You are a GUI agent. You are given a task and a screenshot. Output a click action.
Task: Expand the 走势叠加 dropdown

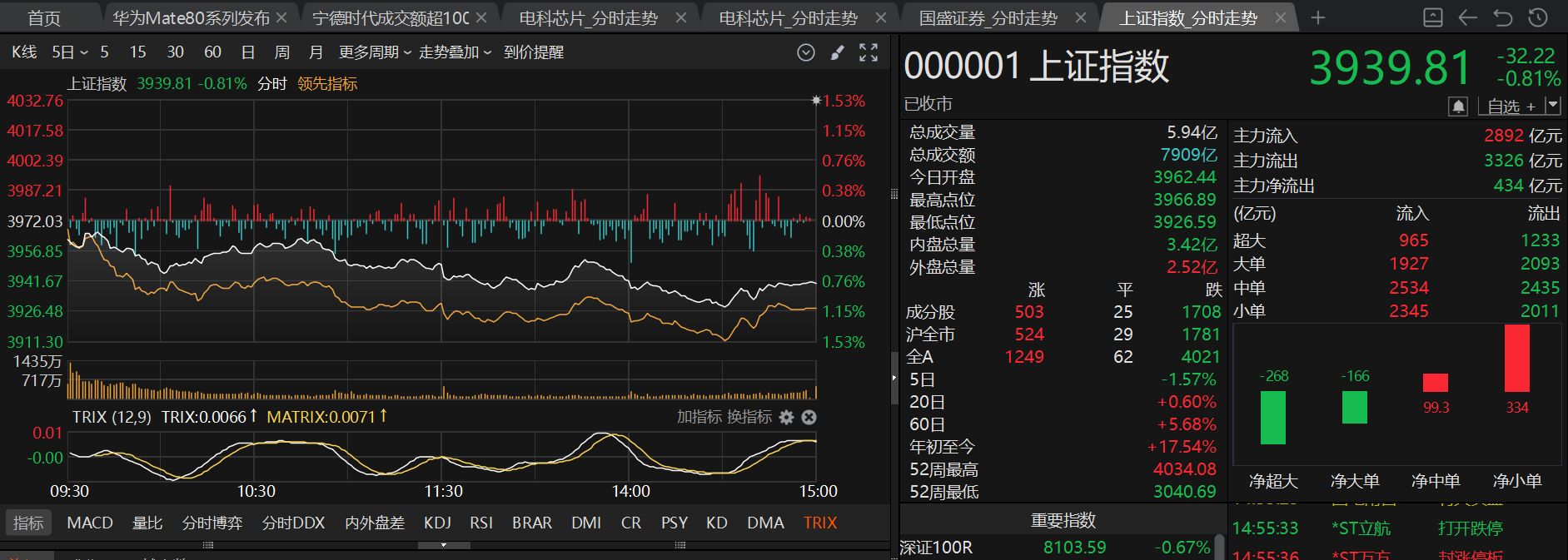pos(455,52)
